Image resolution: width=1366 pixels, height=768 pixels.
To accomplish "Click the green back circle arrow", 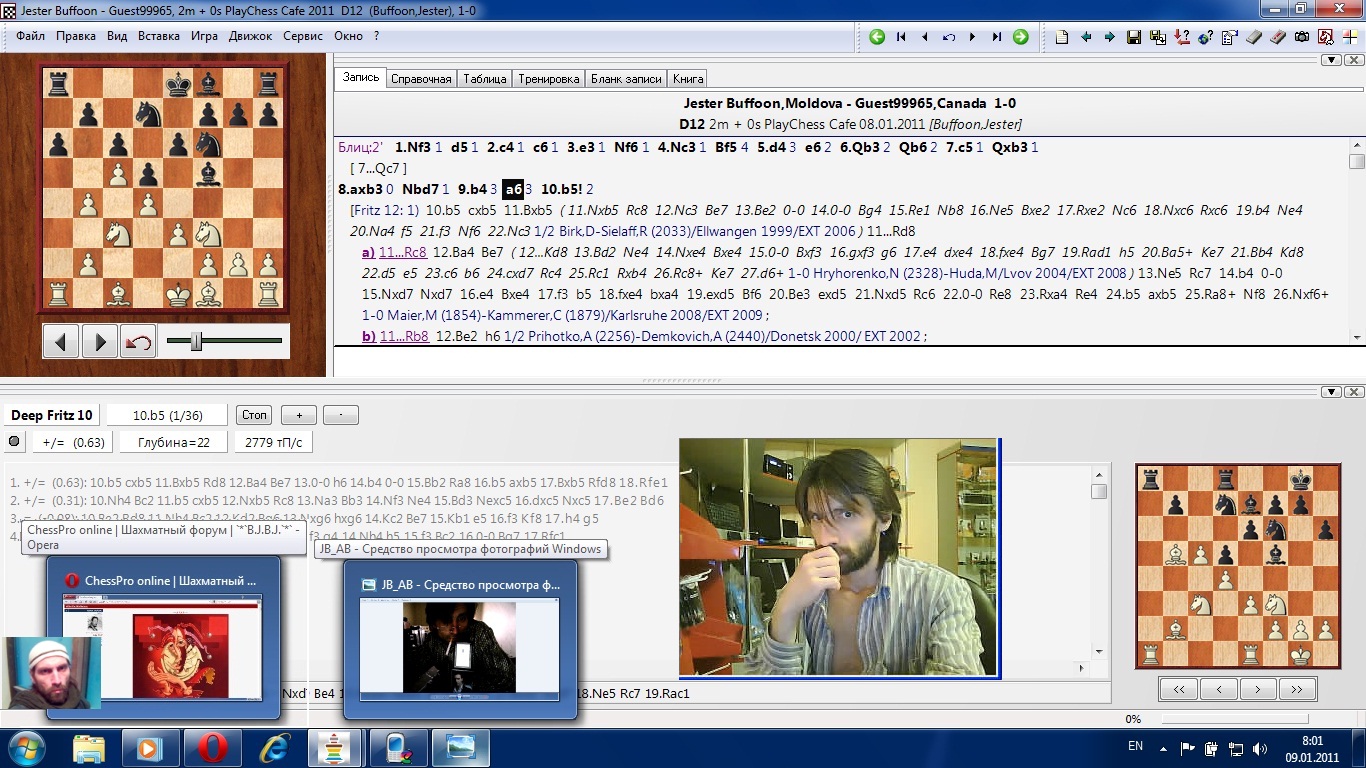I will coord(877,37).
